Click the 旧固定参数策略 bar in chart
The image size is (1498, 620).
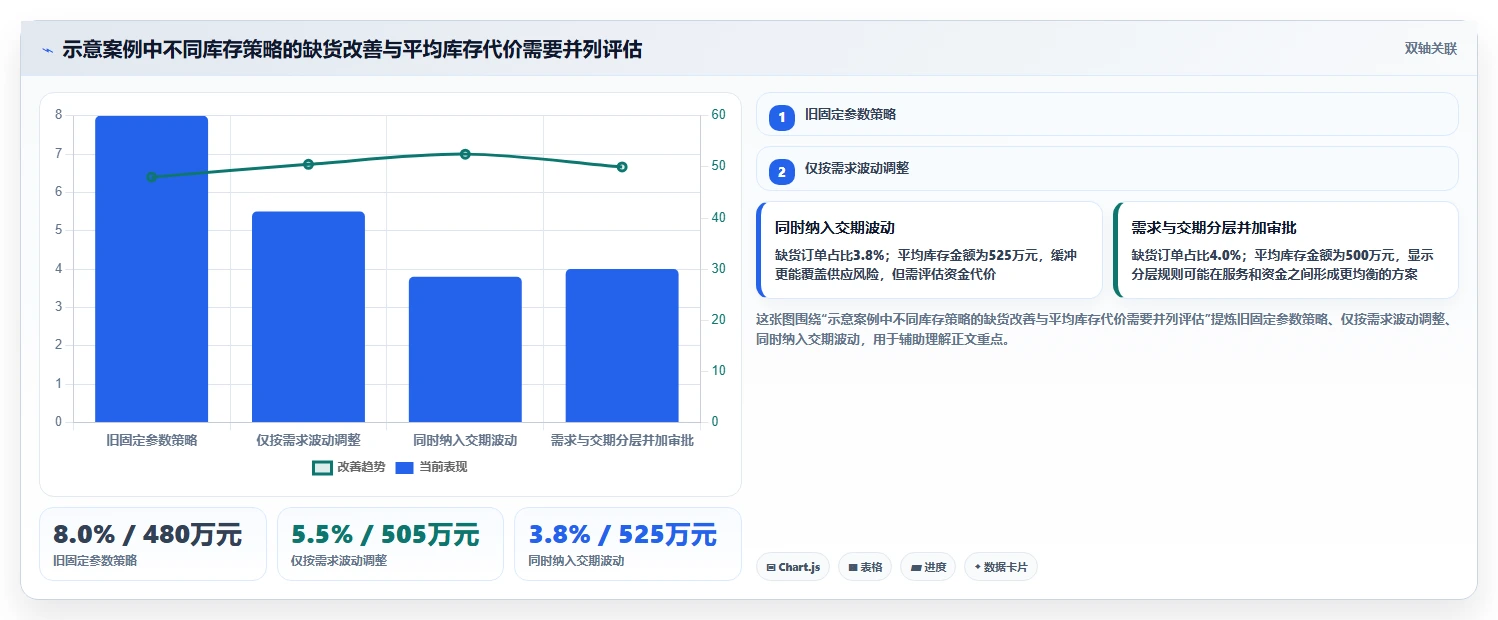point(152,269)
